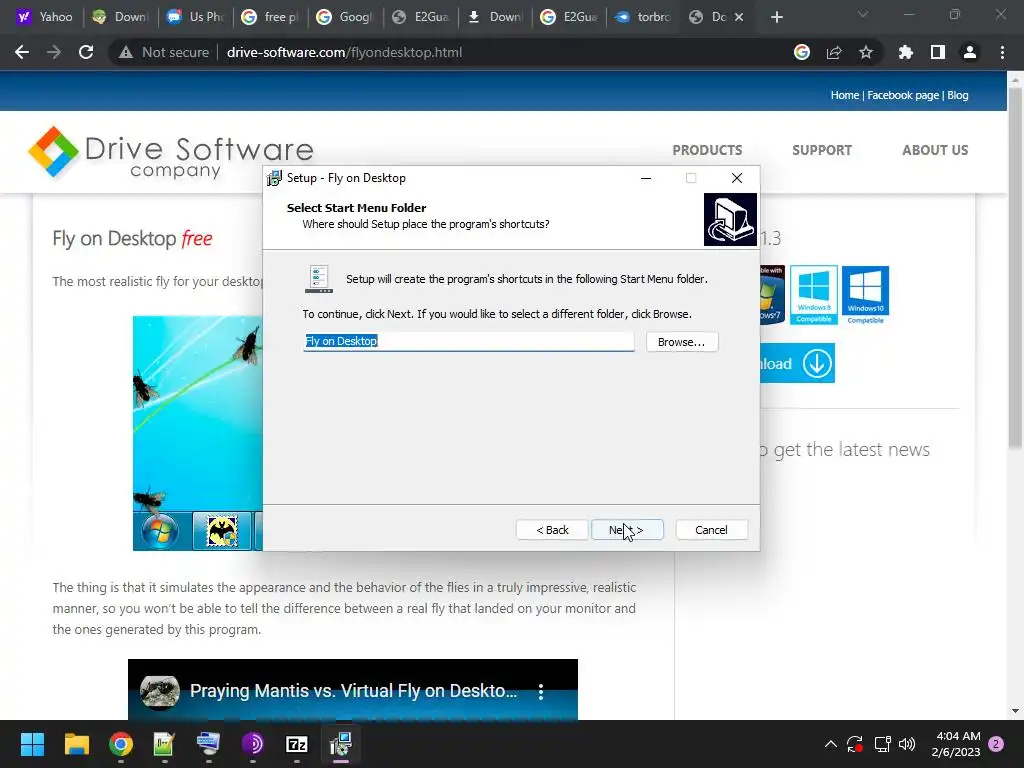The image size is (1024, 768).
Task: Click the Chrome forward arrow
Action: [54, 52]
